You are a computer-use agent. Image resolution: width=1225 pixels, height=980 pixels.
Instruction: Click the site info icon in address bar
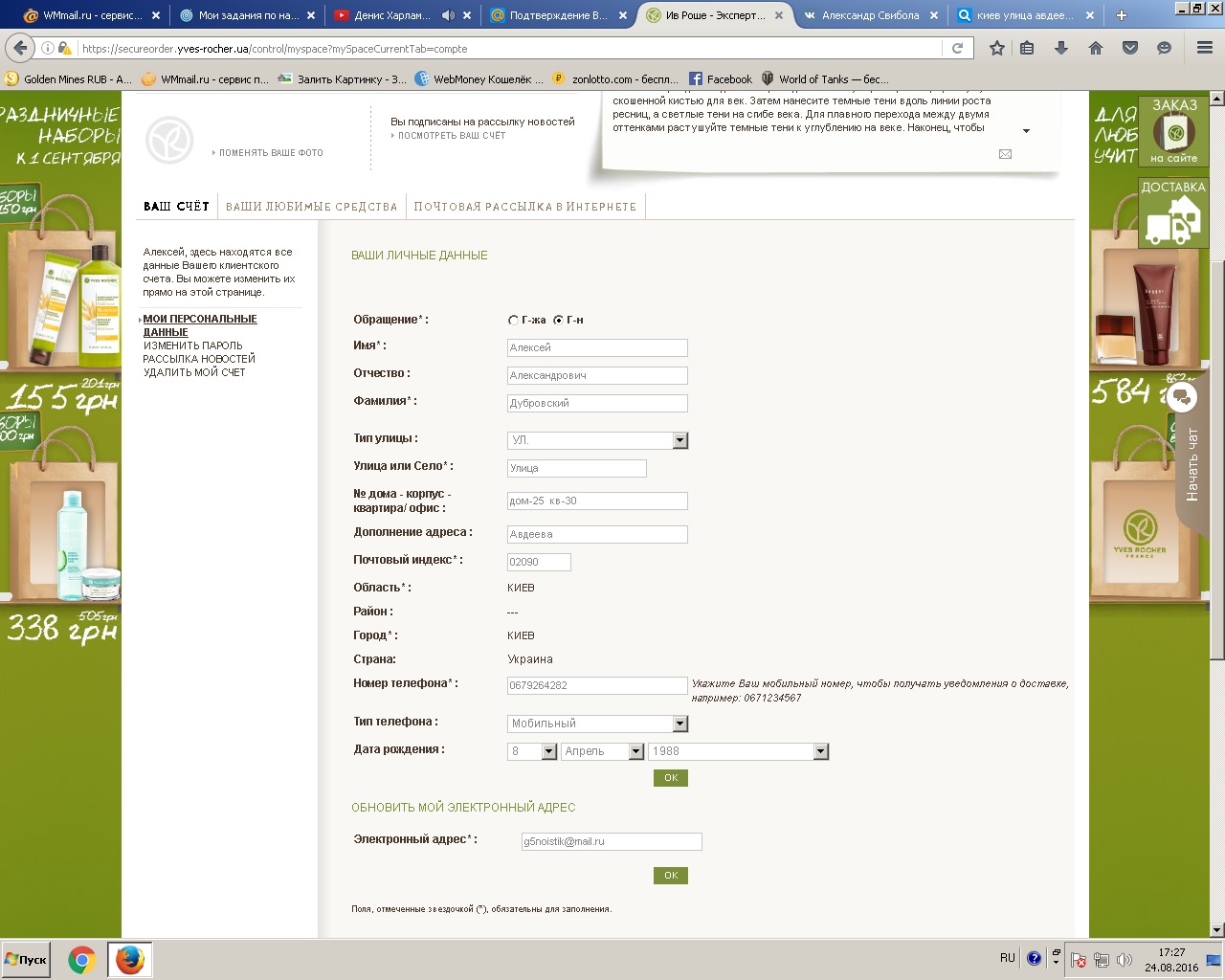coord(48,48)
